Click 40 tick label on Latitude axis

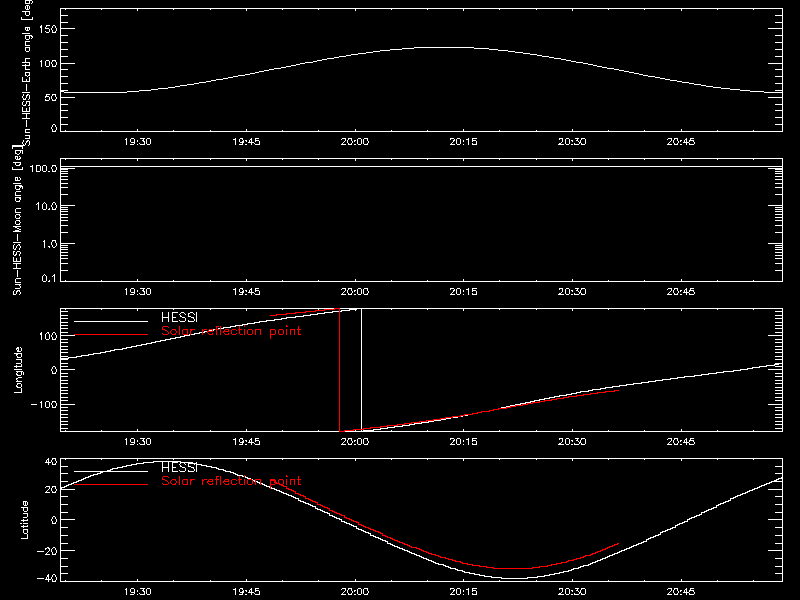pyautogui.click(x=51, y=462)
